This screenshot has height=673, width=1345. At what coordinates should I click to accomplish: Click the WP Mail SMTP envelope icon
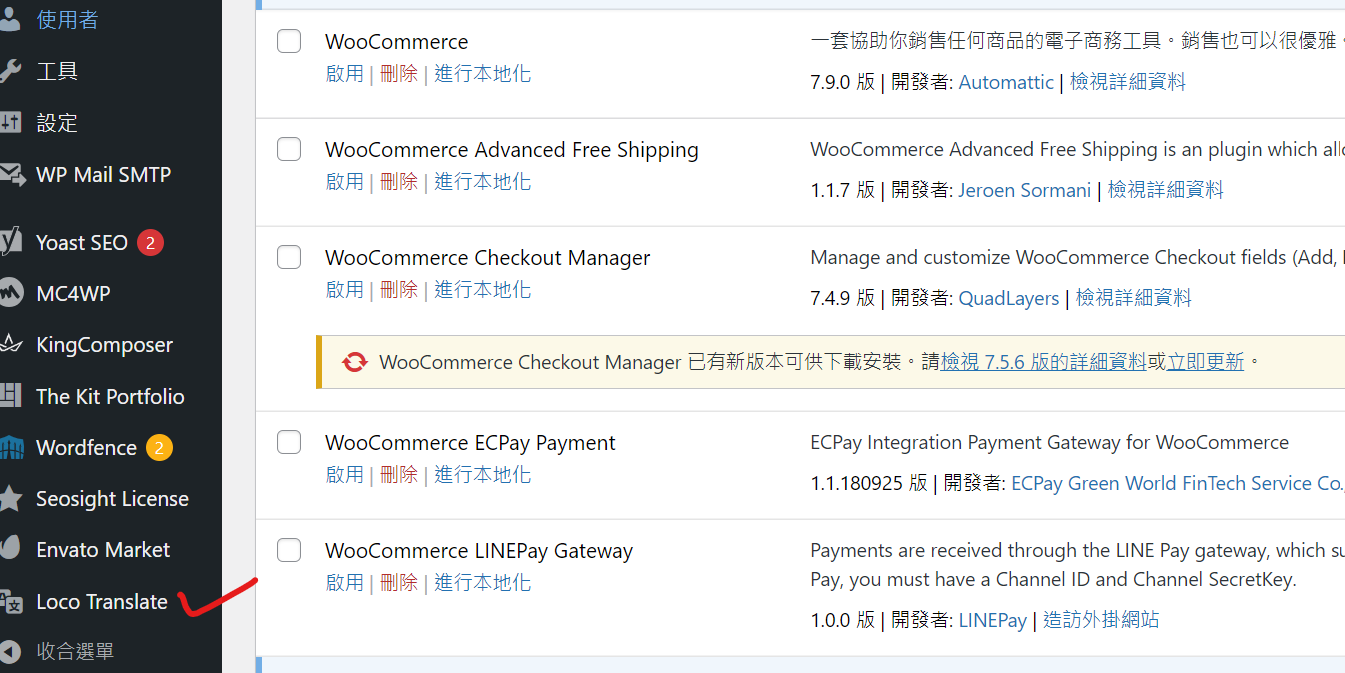coord(11,174)
